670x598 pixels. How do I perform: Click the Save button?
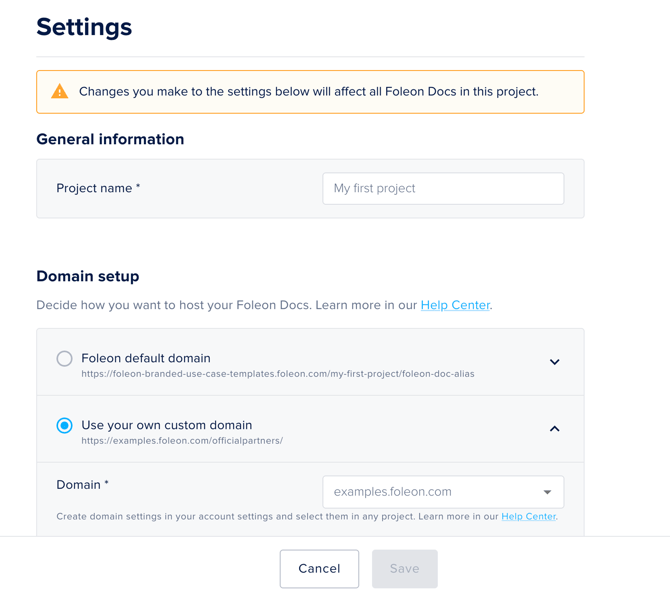(404, 569)
